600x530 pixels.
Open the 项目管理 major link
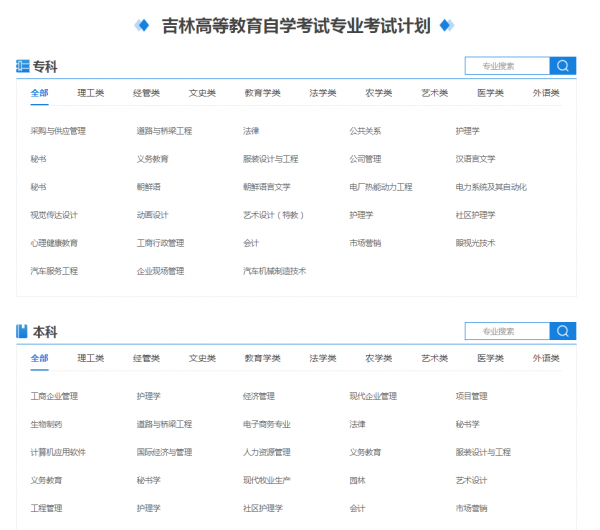[x=471, y=396]
